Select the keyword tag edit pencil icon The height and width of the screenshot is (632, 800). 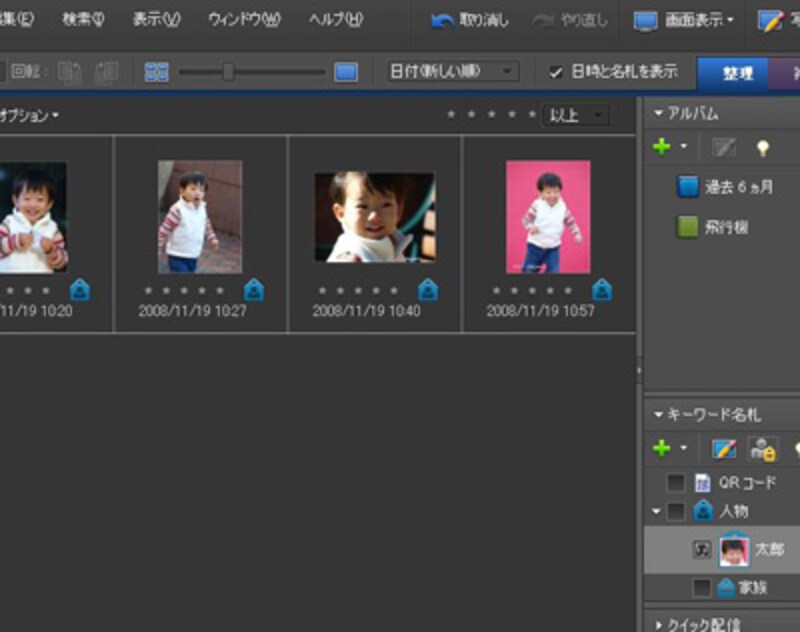[x=723, y=448]
